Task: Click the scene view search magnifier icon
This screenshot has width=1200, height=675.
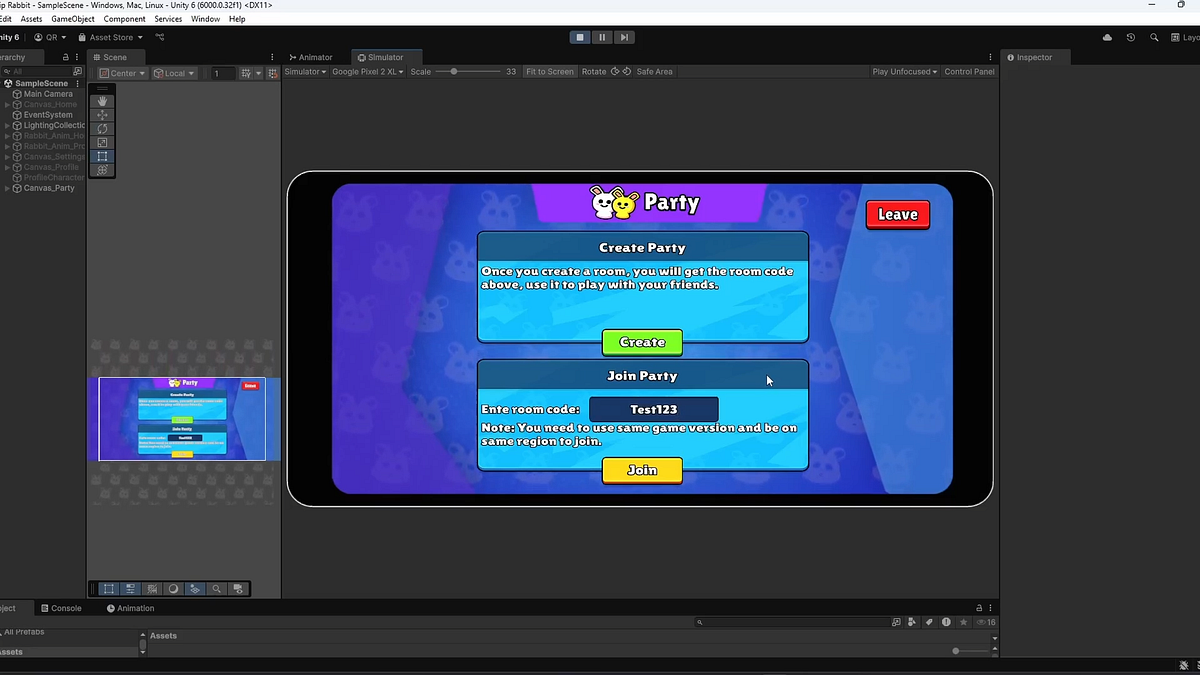Action: tap(216, 588)
